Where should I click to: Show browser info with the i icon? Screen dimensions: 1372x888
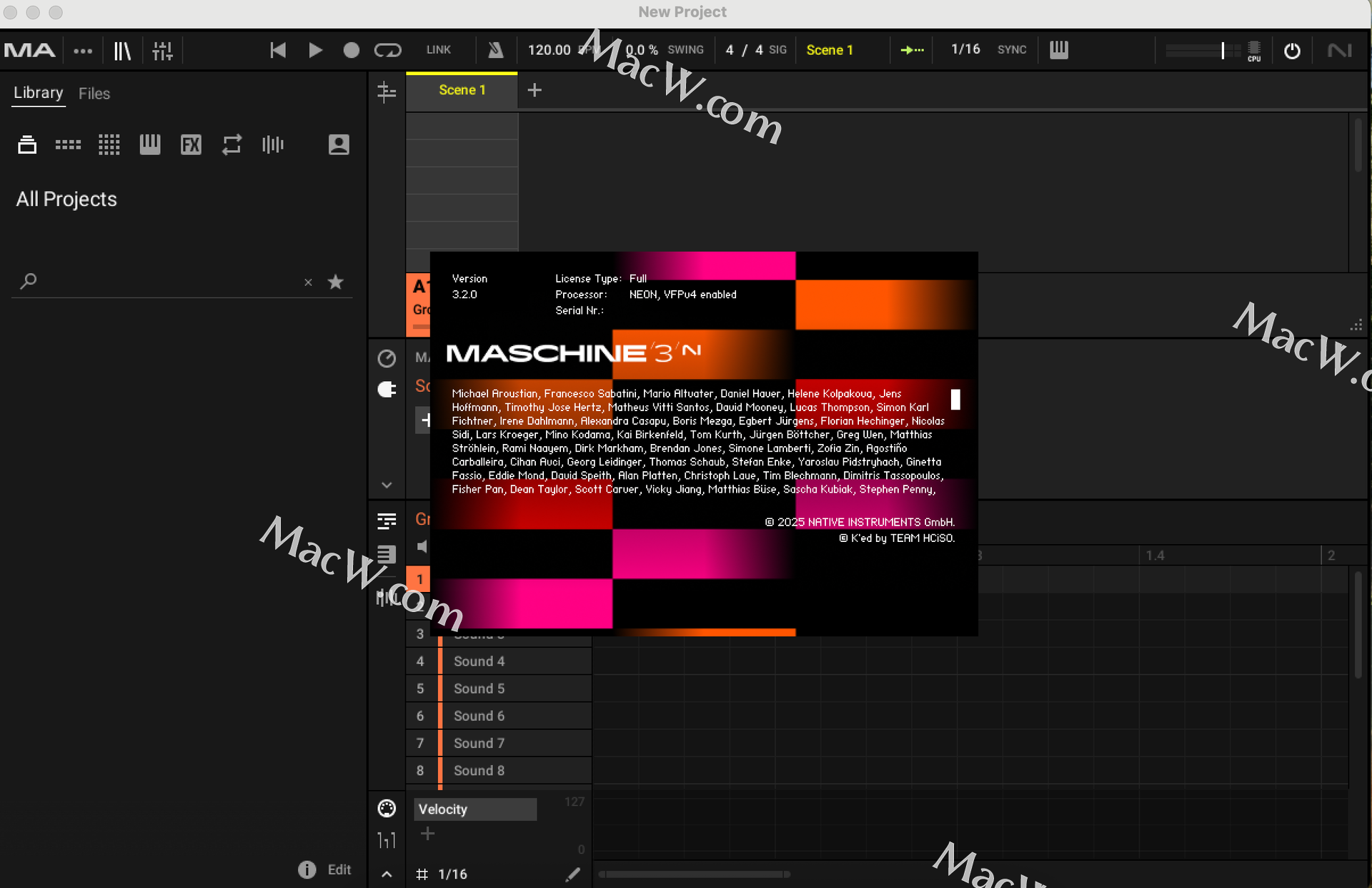click(x=307, y=869)
